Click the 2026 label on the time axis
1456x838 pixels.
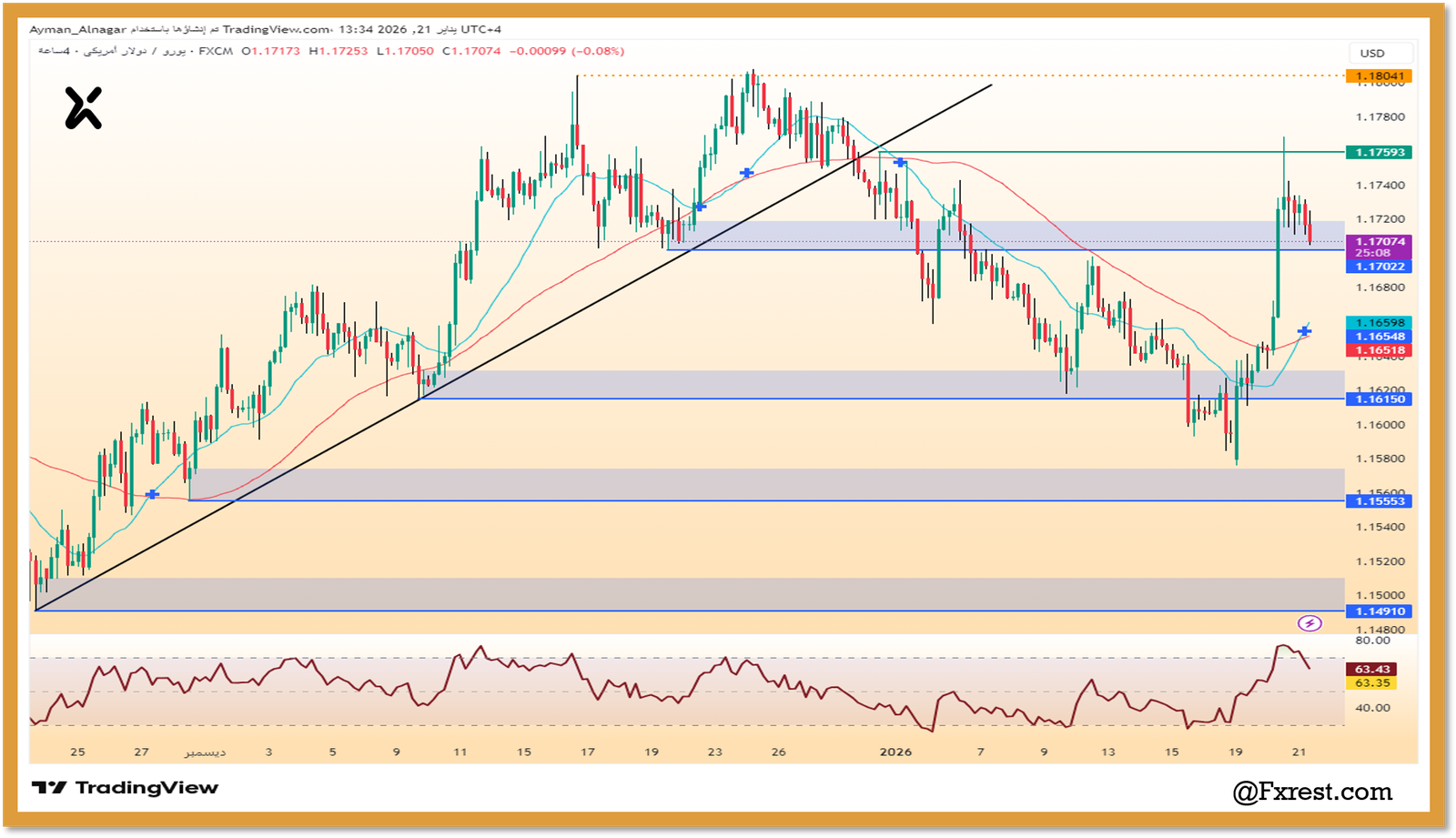tap(894, 752)
